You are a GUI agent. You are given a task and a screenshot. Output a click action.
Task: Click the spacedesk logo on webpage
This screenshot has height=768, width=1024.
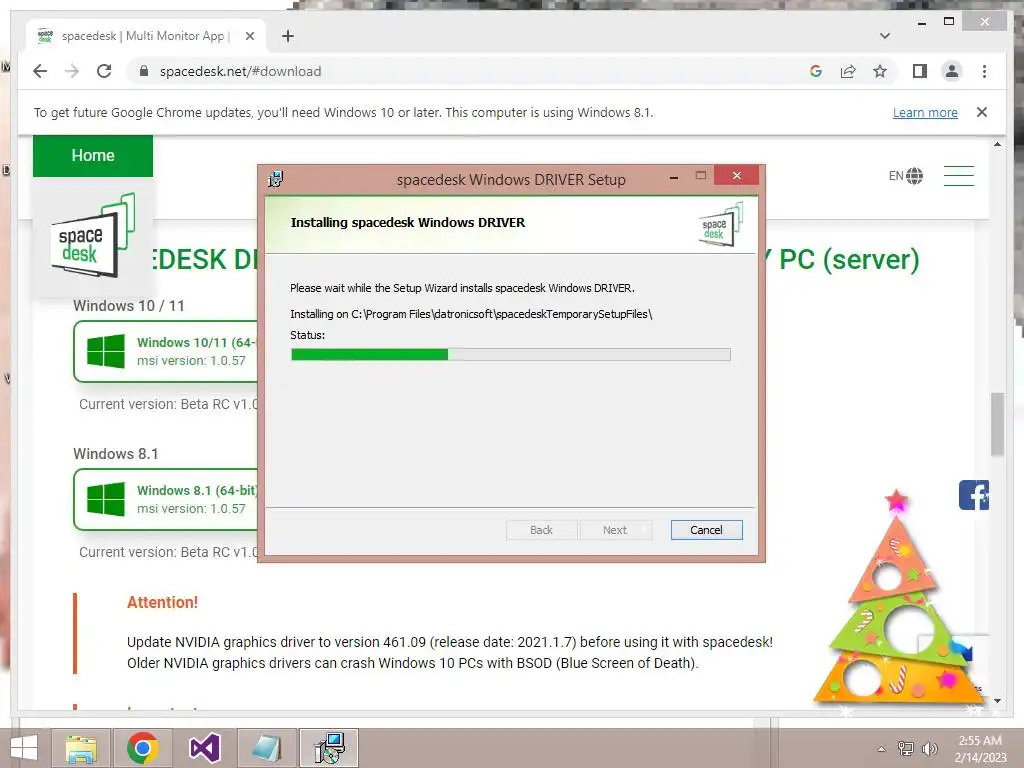tap(93, 236)
